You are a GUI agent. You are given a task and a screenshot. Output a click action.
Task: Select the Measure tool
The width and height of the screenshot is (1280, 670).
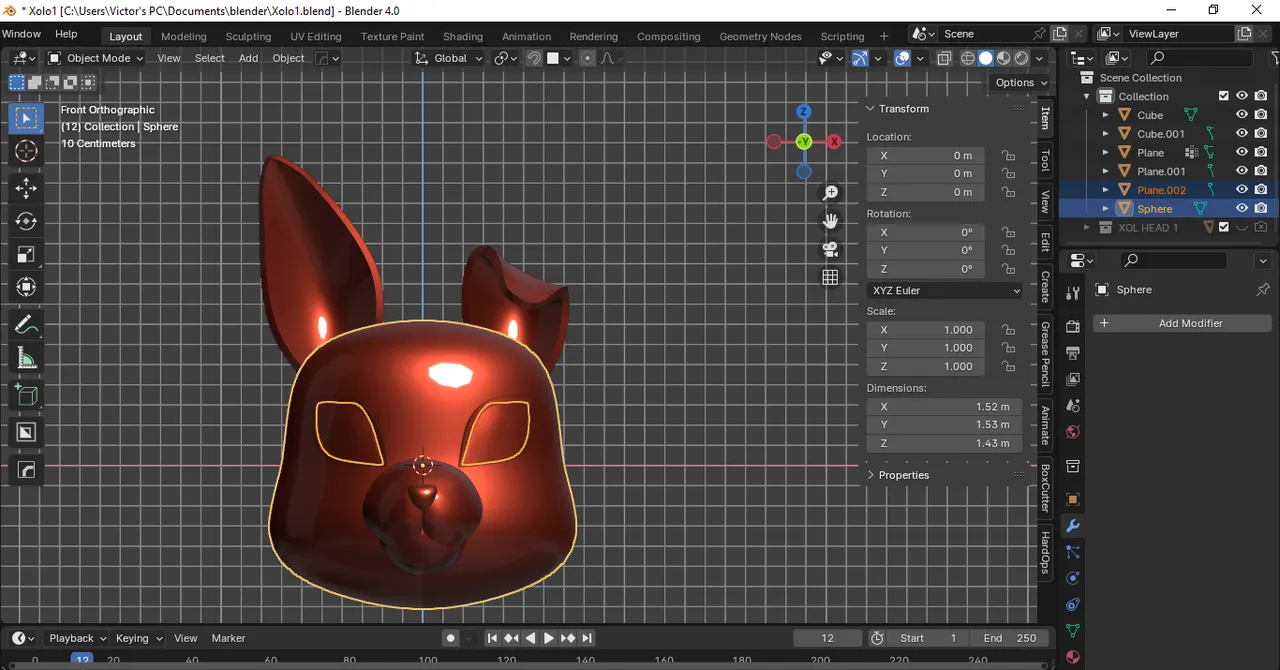point(26,358)
